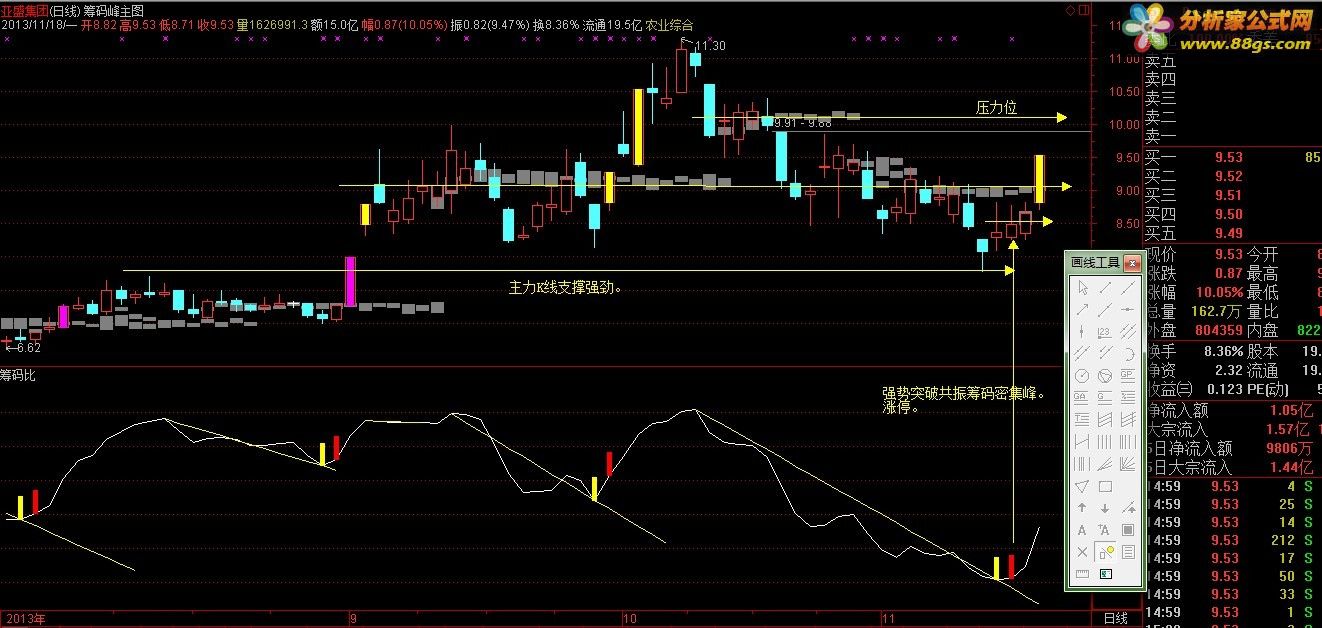Choose the arc drawing tool
1322x628 pixels.
tap(1128, 352)
